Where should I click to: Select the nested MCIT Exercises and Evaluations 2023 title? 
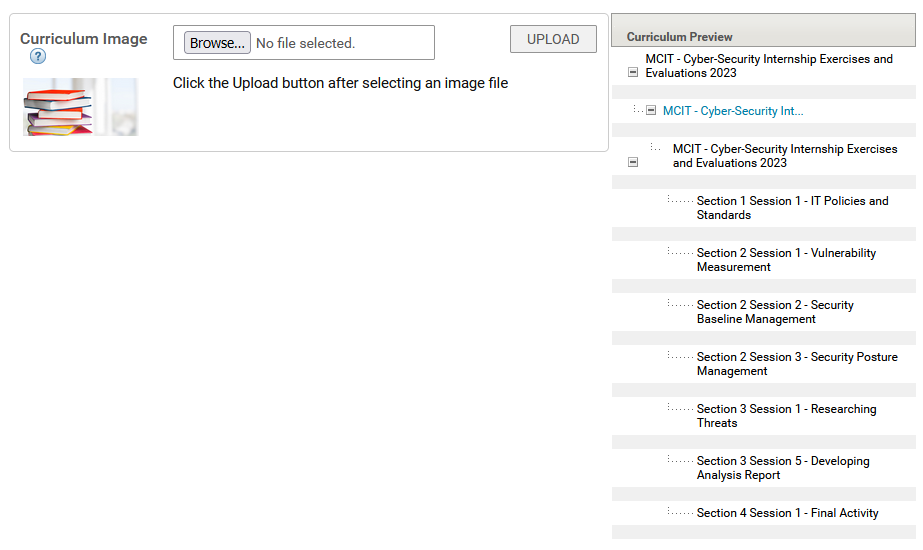point(785,156)
